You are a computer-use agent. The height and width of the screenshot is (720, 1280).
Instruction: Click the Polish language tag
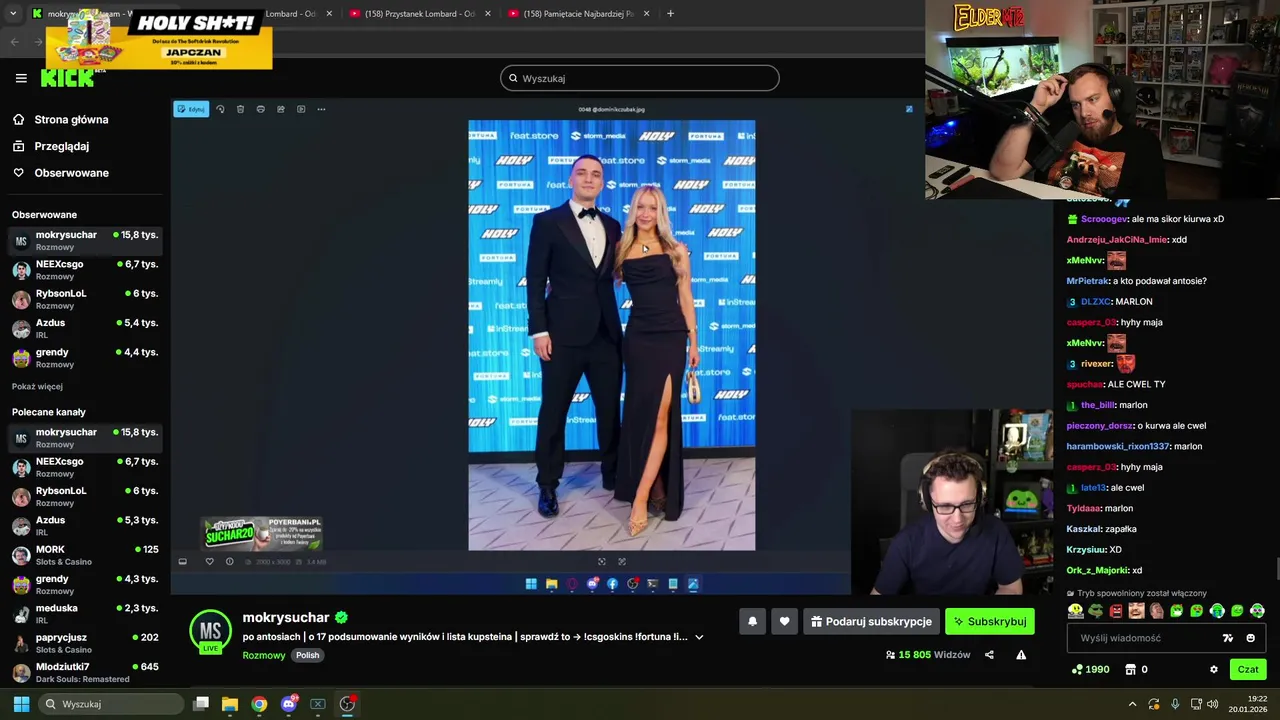point(307,656)
